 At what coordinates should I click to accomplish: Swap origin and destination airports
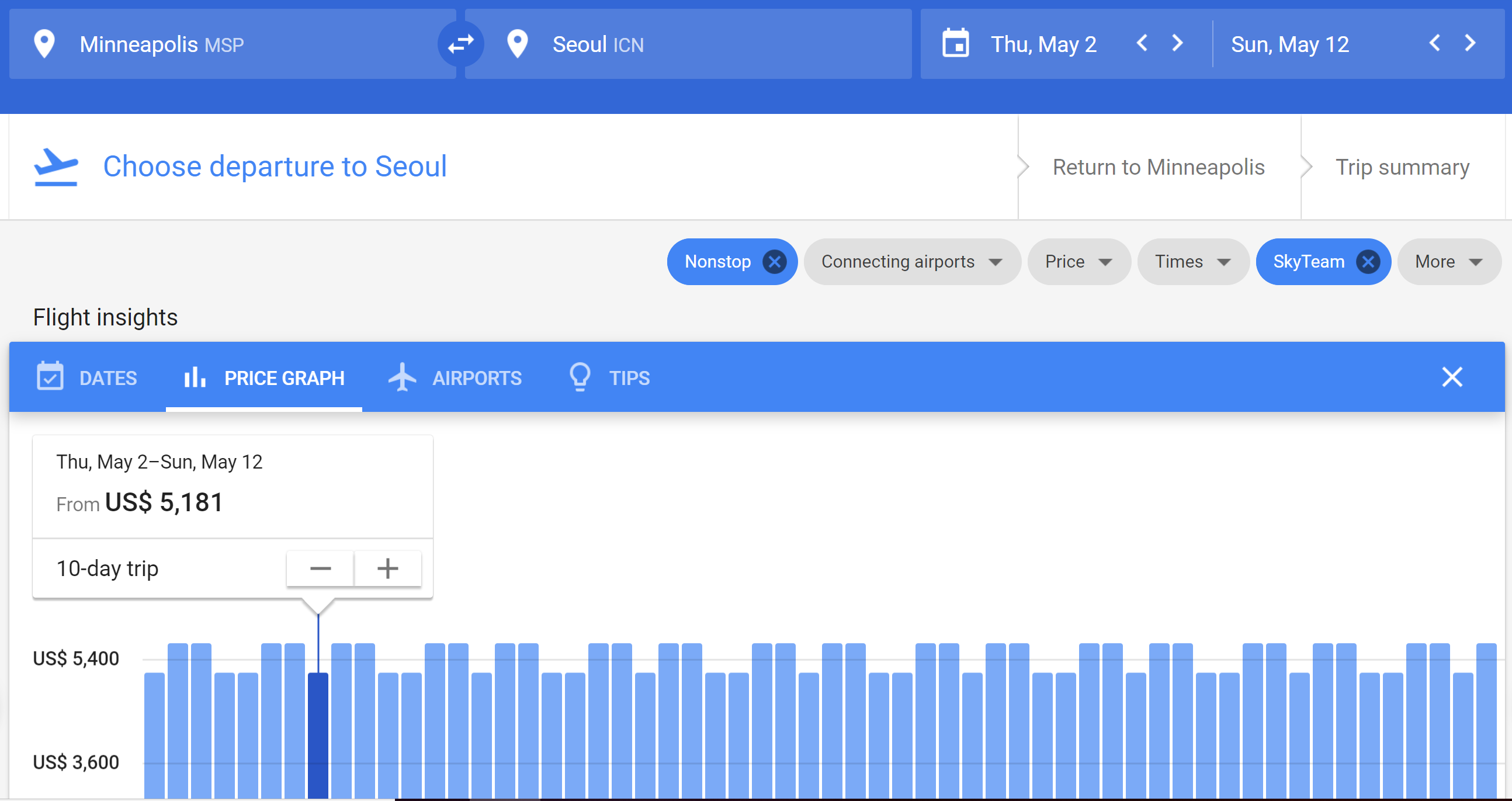tap(461, 44)
